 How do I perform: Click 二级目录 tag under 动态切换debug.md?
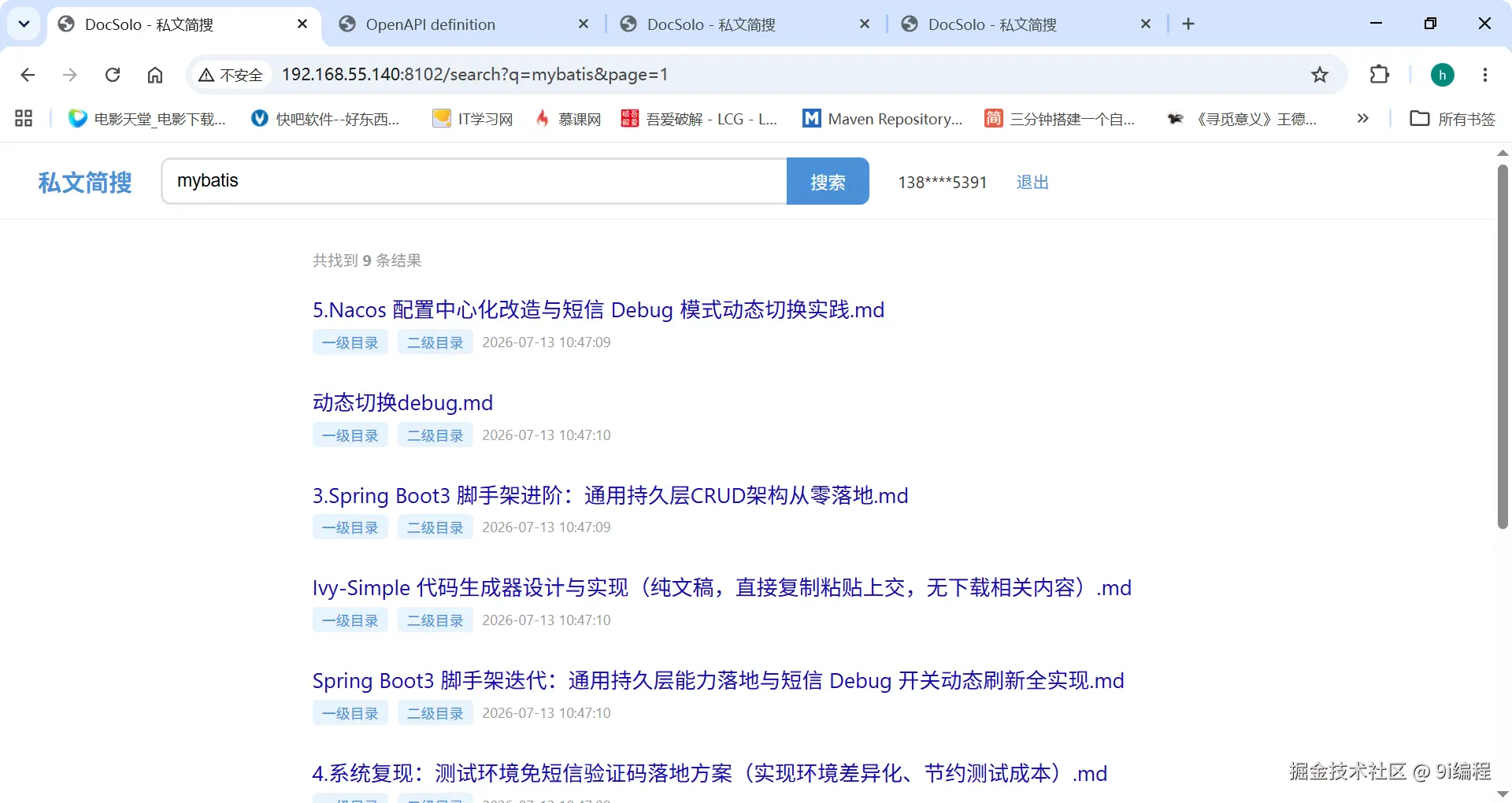tap(435, 435)
